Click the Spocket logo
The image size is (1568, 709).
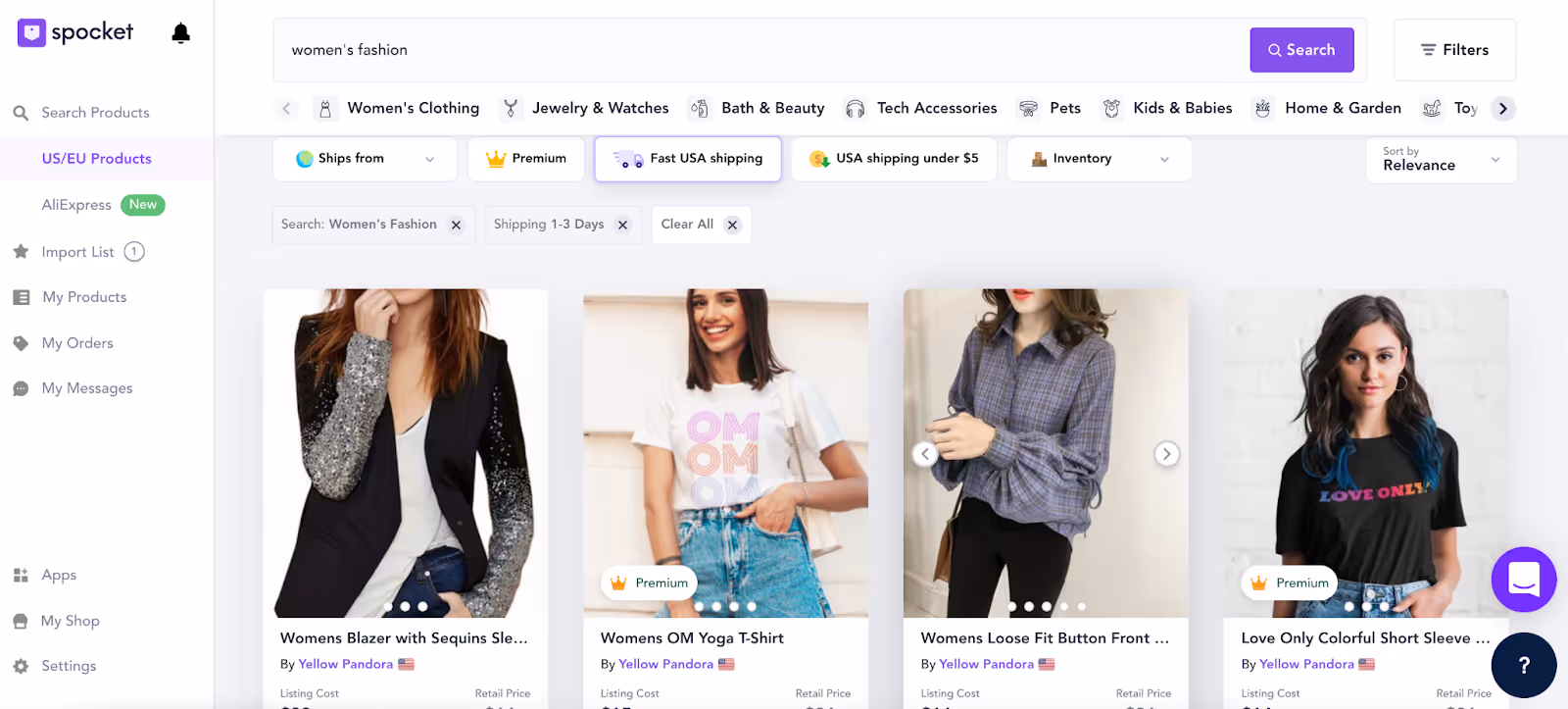75,32
